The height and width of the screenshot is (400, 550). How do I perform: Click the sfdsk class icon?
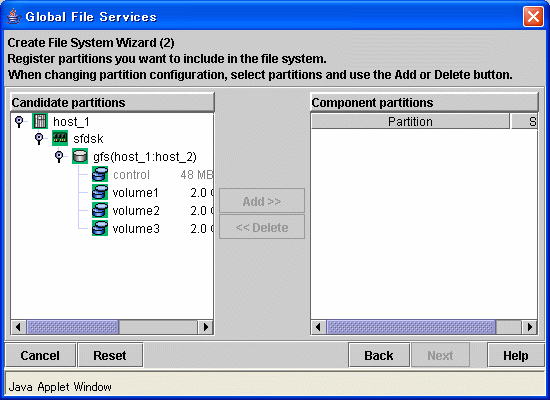point(60,138)
